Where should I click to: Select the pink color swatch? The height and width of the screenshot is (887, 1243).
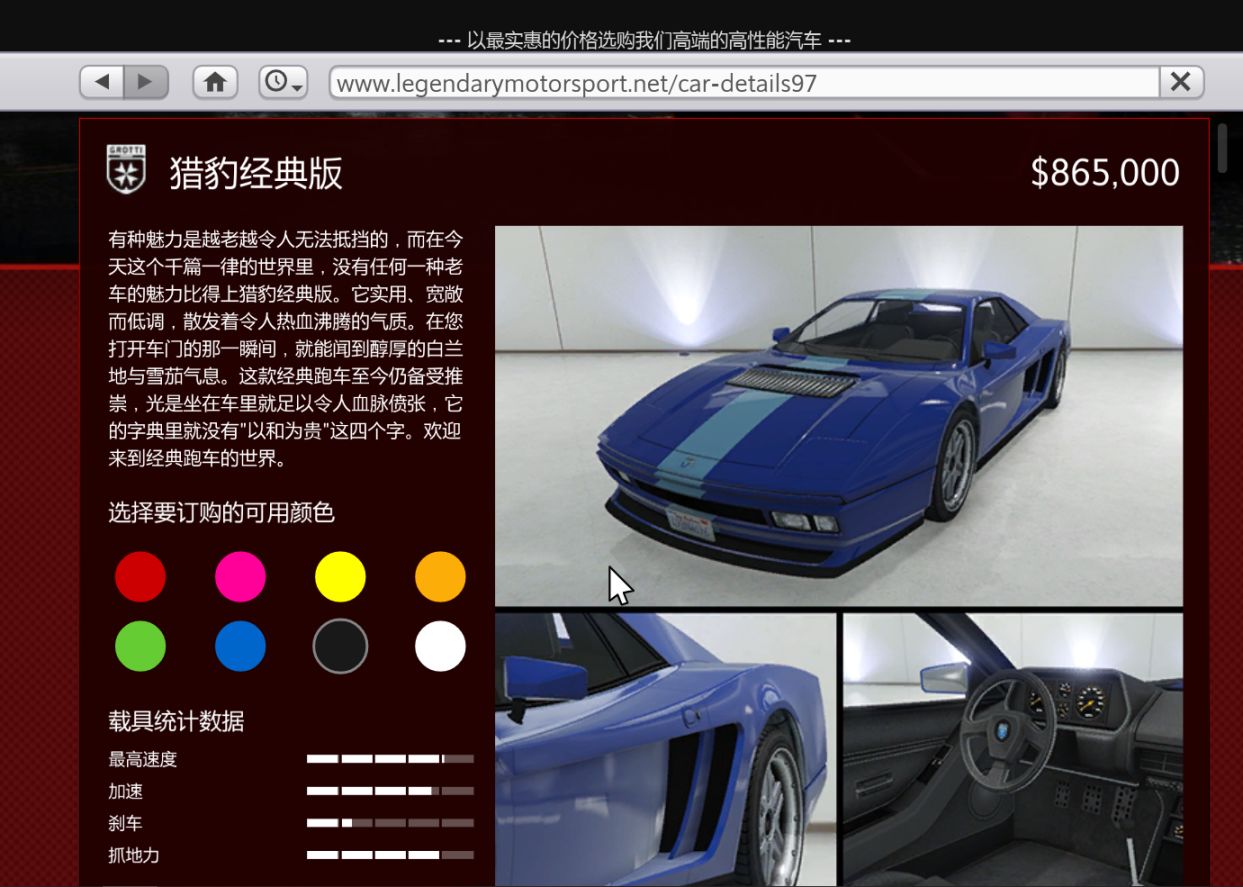(x=240, y=576)
